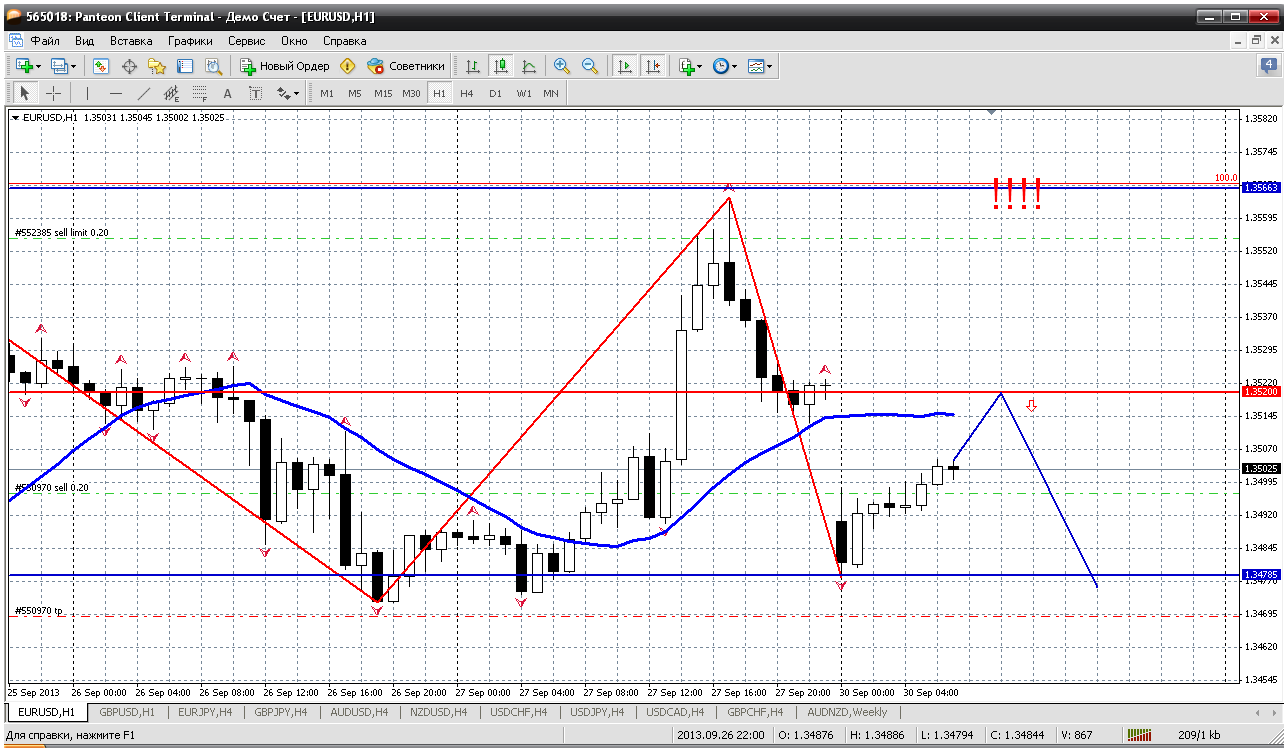Open the Графики menu
Viewport: 1288px width, 748px height.
(190, 41)
